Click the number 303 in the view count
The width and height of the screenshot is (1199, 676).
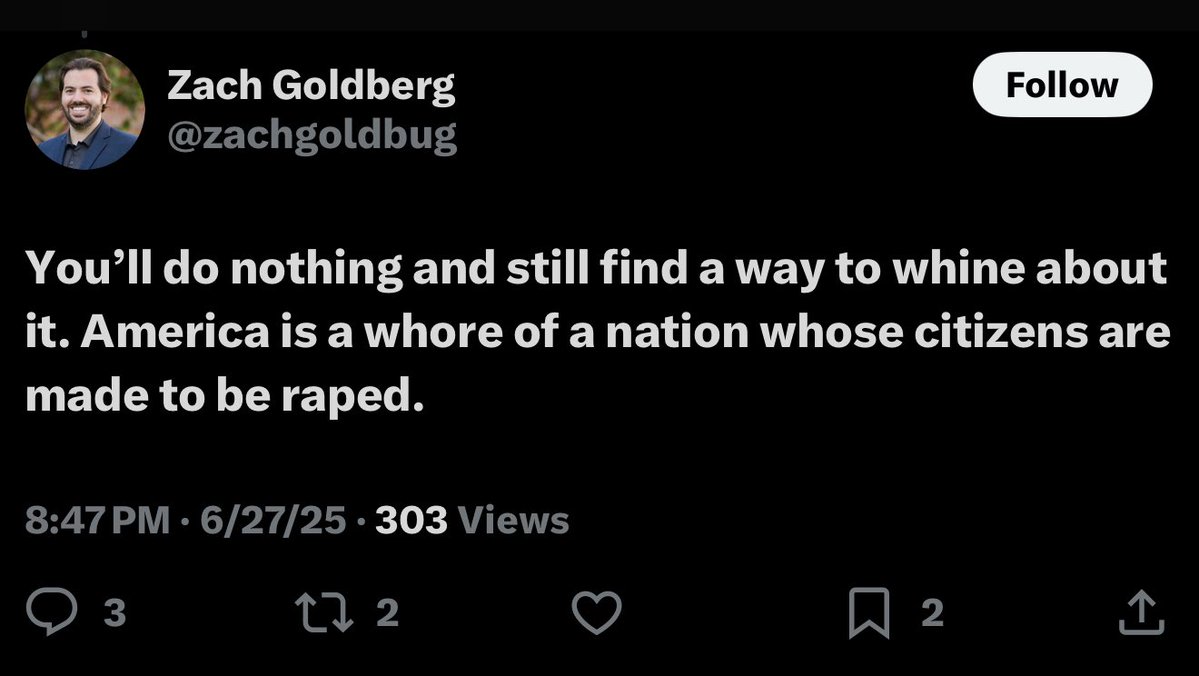click(411, 520)
